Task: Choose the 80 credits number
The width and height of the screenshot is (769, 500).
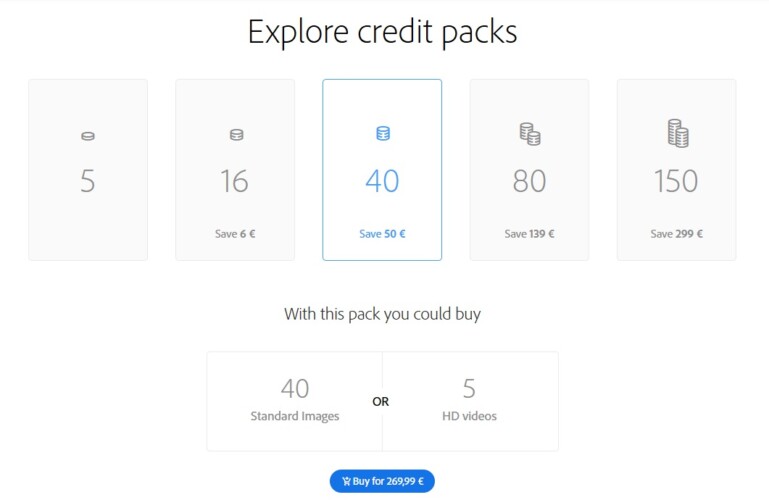Action: (x=529, y=181)
